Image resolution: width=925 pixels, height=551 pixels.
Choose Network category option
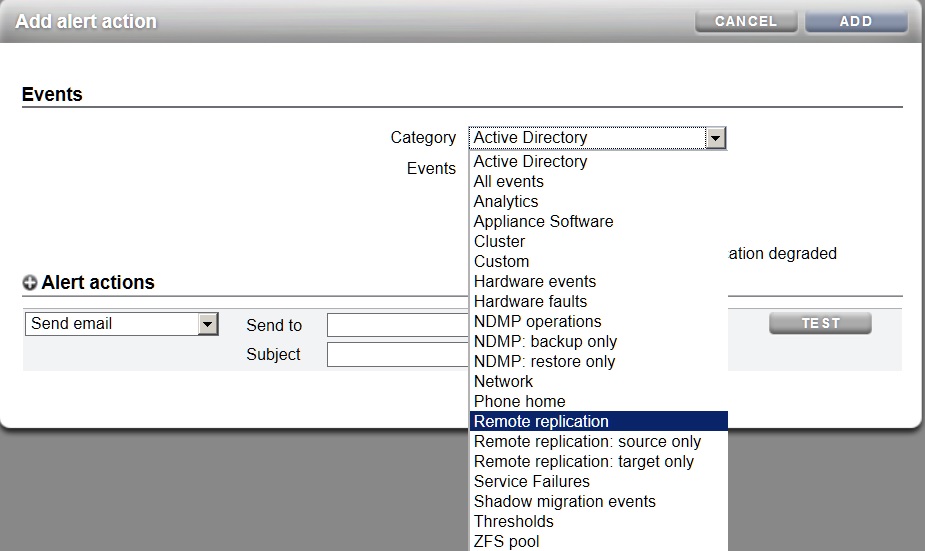tap(599, 382)
